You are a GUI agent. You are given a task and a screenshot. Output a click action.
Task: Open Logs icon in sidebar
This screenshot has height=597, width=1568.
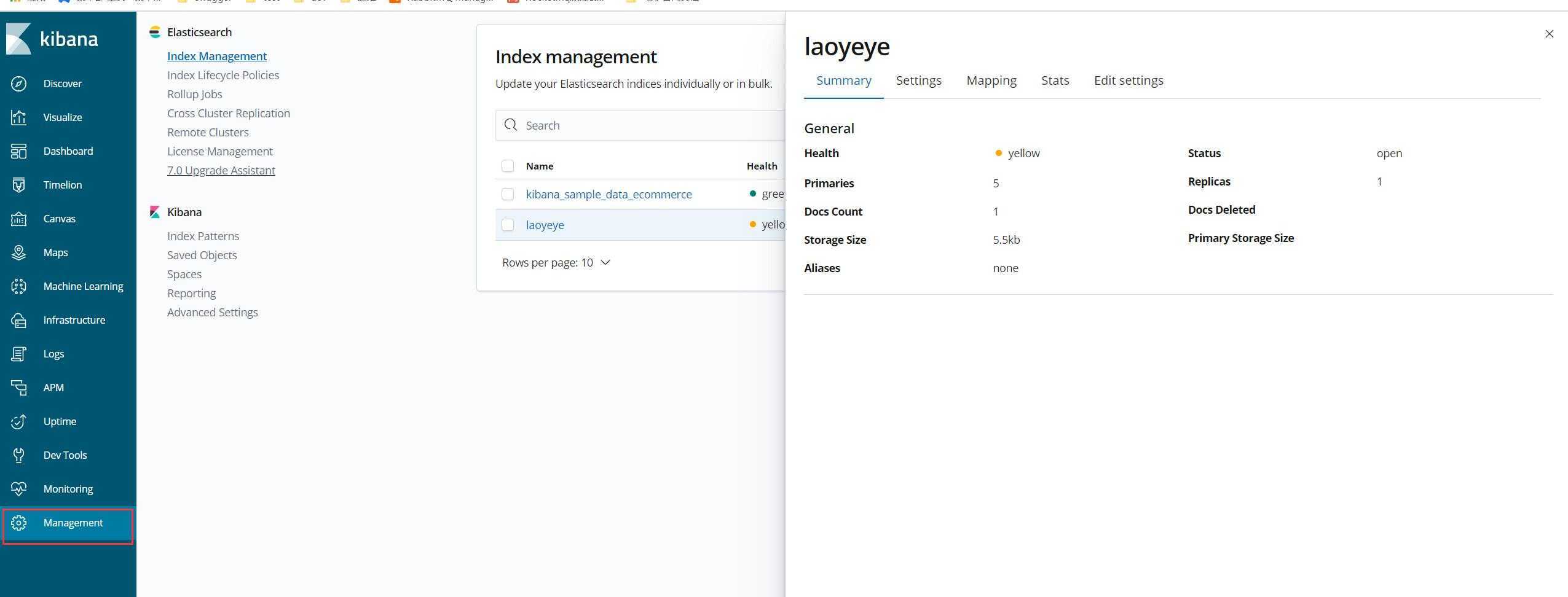tap(19, 354)
